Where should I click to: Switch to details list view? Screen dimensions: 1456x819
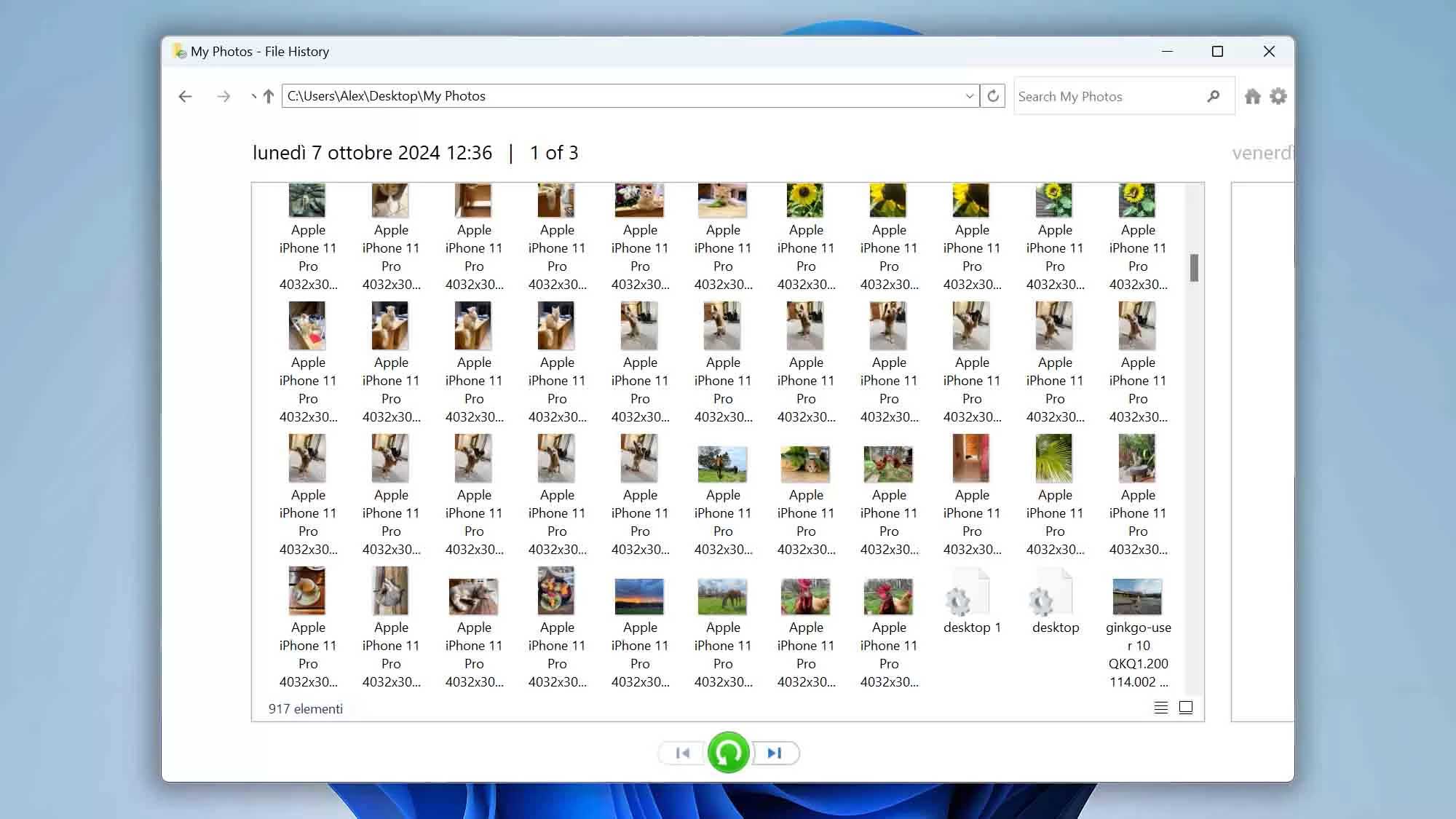click(1161, 708)
